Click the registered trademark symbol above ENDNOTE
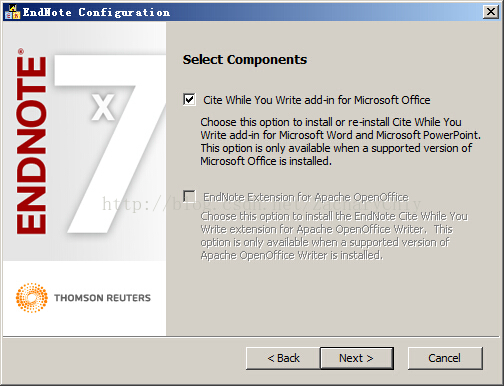Image resolution: width=504 pixels, height=386 pixels. (21, 51)
